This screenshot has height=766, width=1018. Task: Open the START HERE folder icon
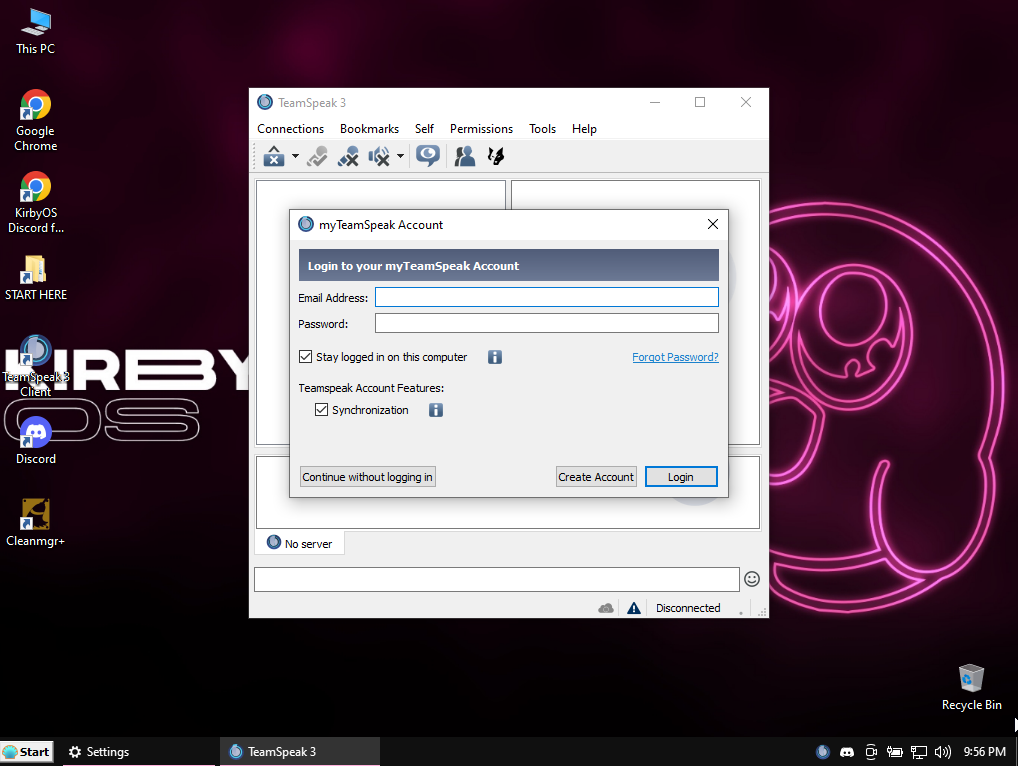pos(36,278)
